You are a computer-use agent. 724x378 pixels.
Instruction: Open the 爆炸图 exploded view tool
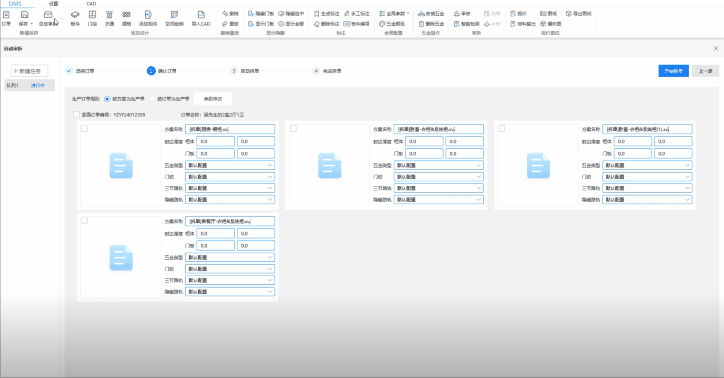point(551,24)
